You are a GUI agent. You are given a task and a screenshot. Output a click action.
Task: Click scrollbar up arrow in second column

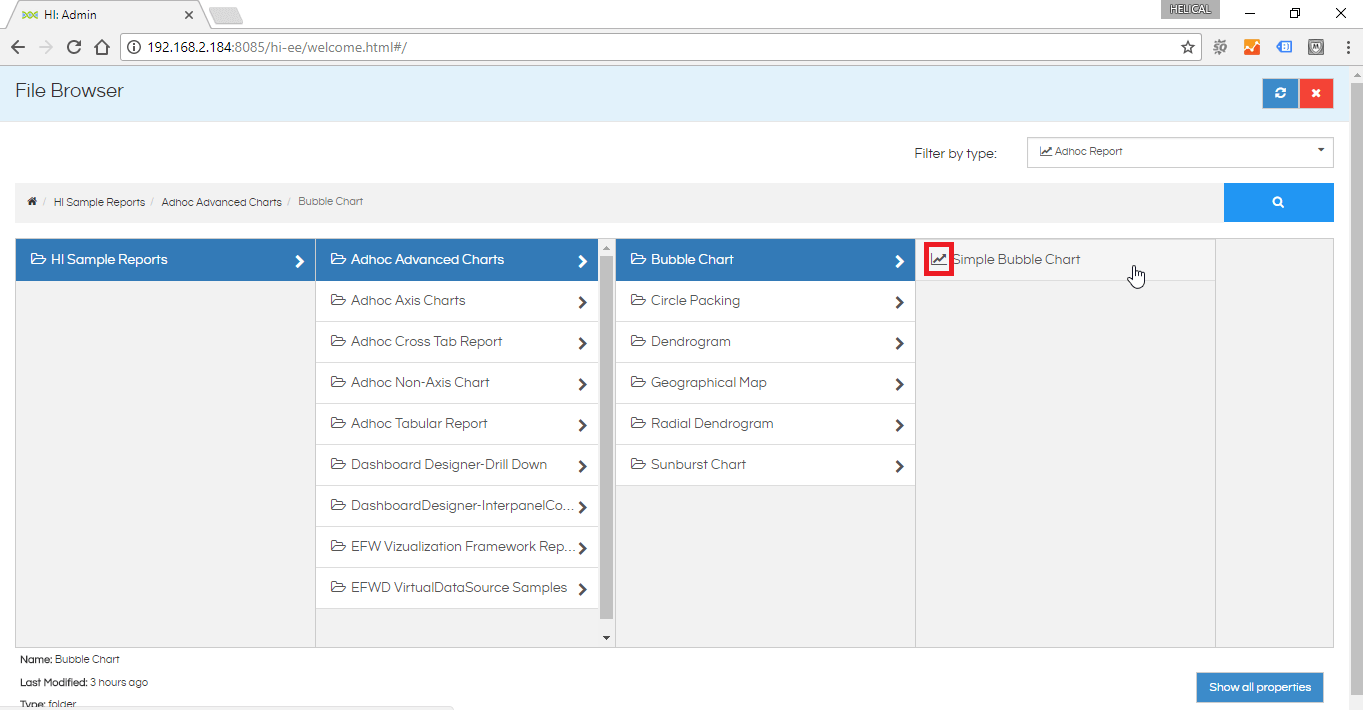(606, 247)
